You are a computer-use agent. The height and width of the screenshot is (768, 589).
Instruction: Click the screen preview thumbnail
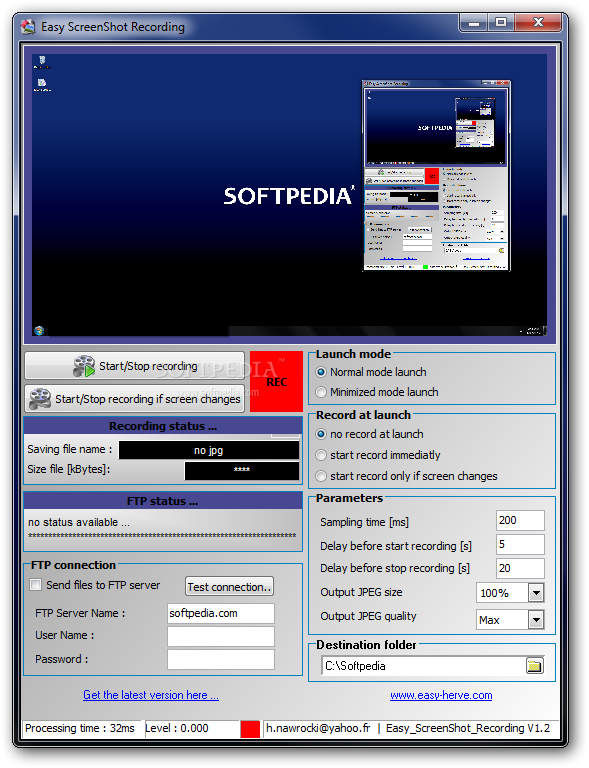[x=289, y=195]
